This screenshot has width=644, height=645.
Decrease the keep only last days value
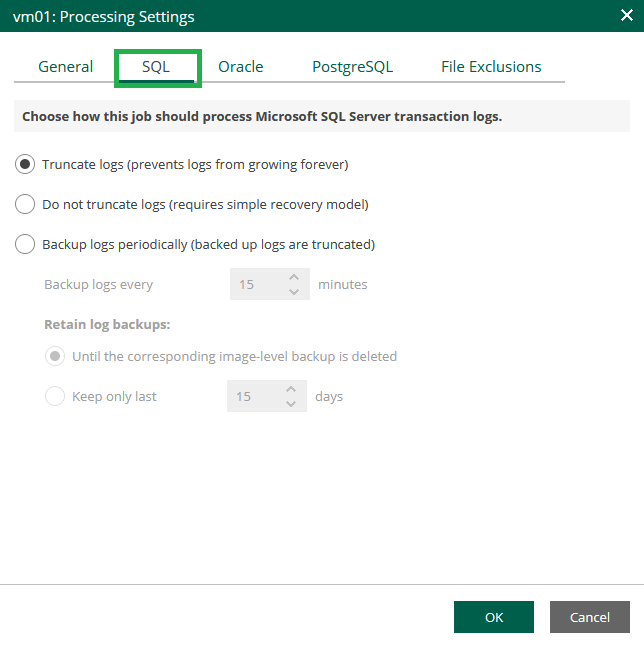pyautogui.click(x=291, y=404)
